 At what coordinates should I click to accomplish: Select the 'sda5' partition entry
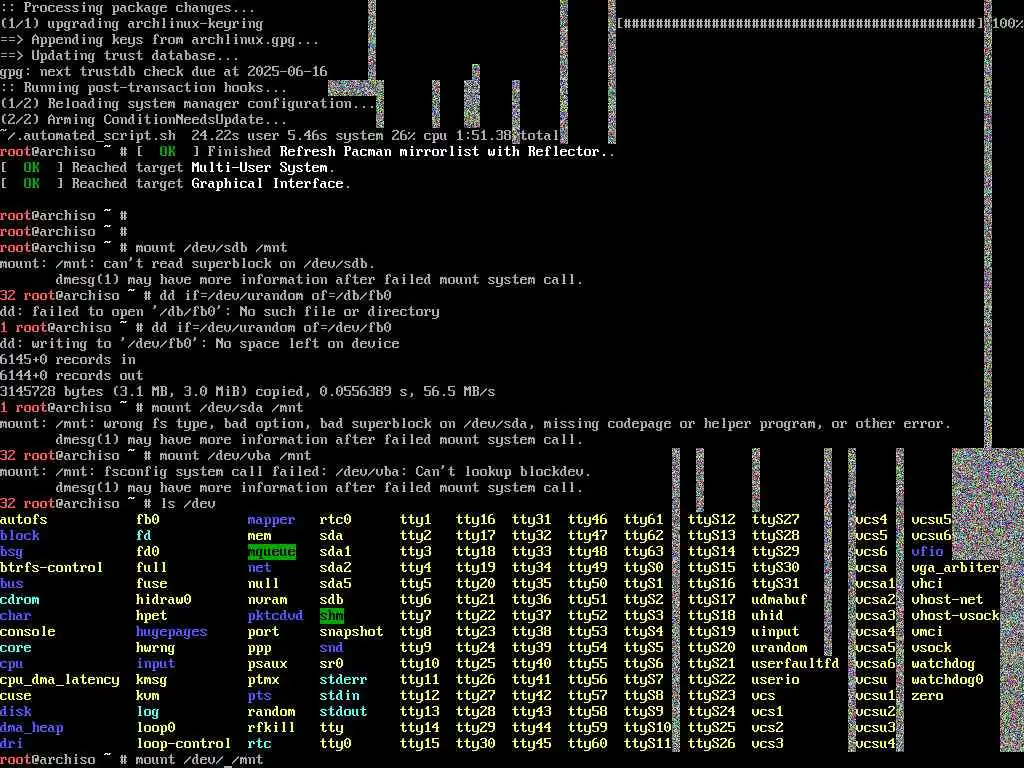(x=335, y=584)
